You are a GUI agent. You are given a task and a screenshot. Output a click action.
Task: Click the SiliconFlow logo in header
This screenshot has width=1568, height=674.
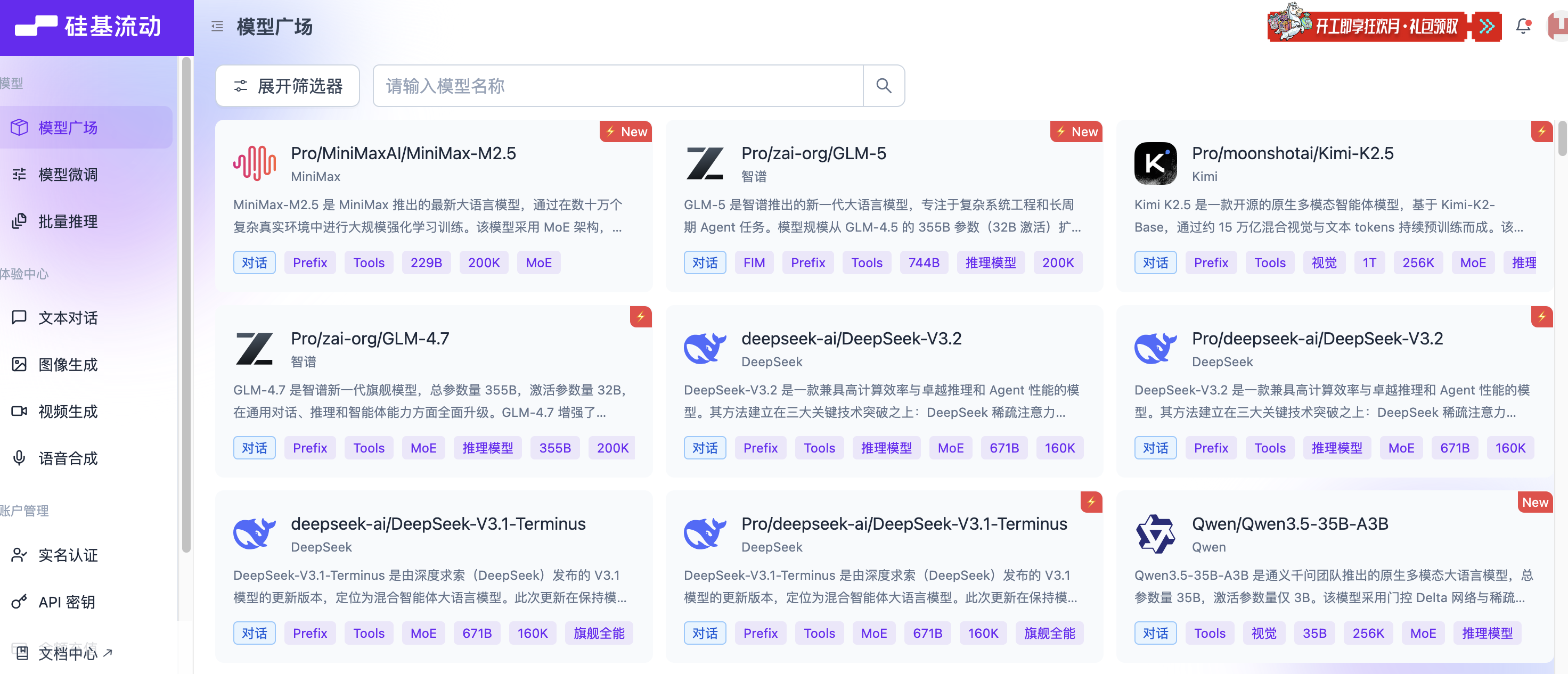89,26
